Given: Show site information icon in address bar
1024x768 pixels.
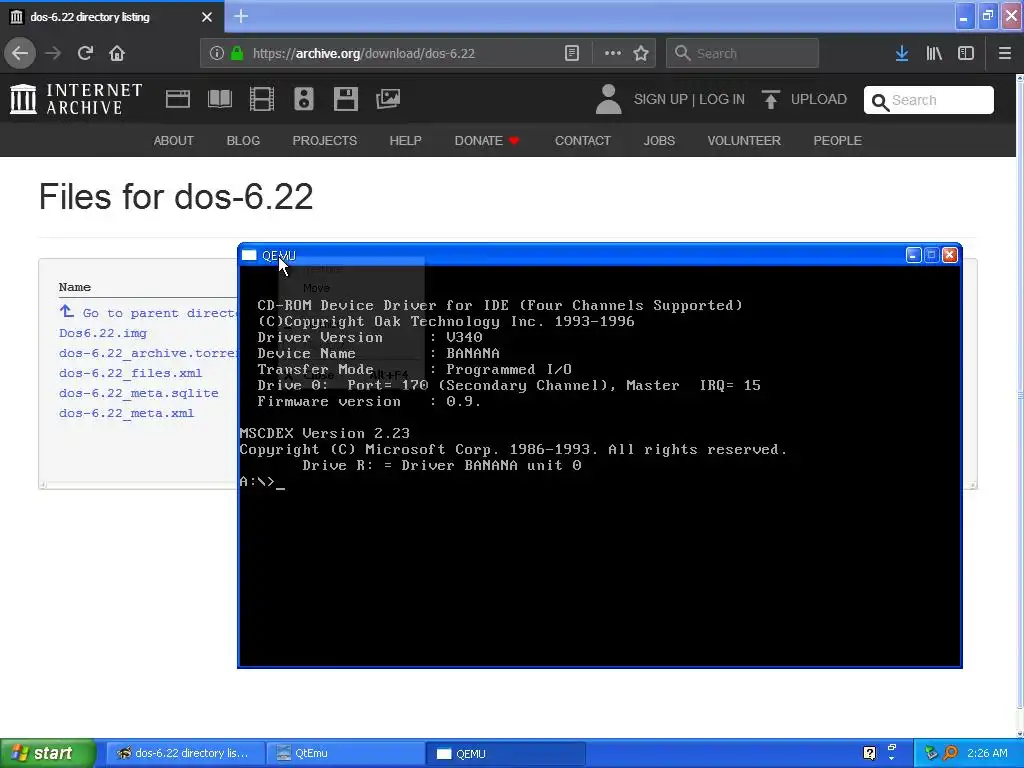Looking at the screenshot, I should [217, 53].
